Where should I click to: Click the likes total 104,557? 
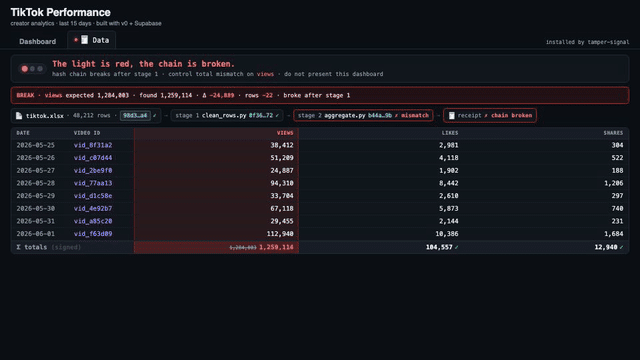439,247
